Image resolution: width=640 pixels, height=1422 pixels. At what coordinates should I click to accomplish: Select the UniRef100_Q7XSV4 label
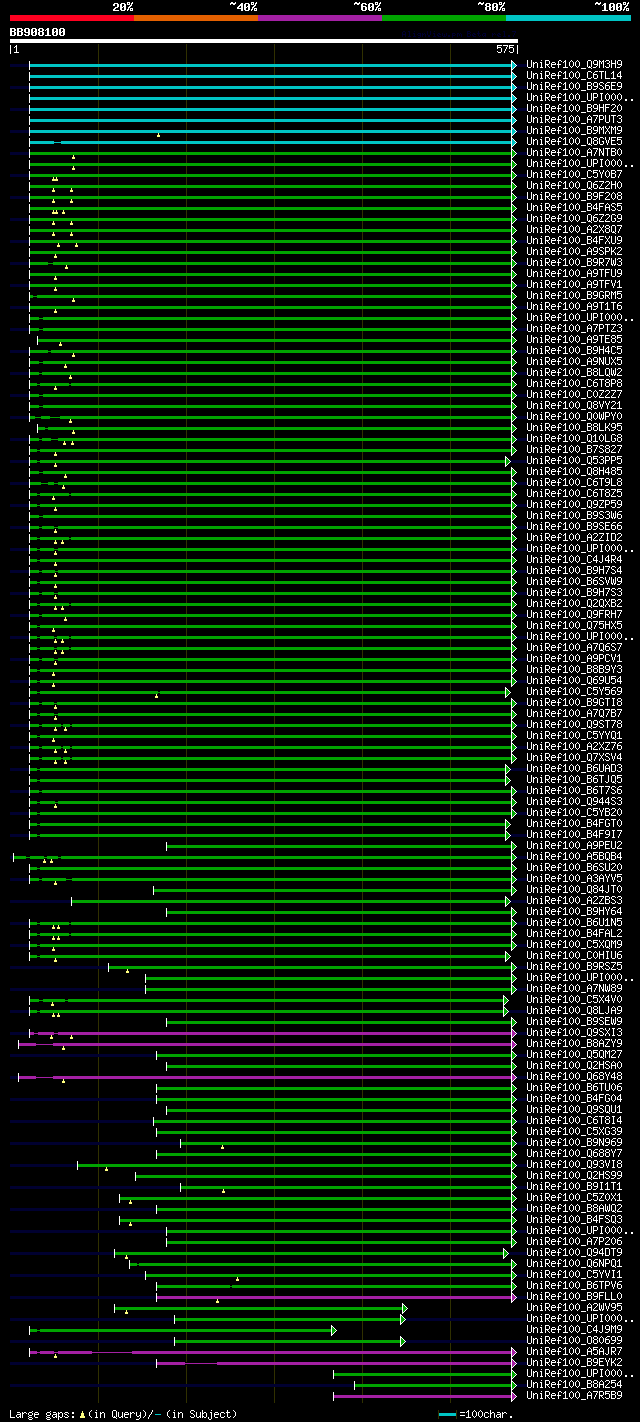[575, 758]
